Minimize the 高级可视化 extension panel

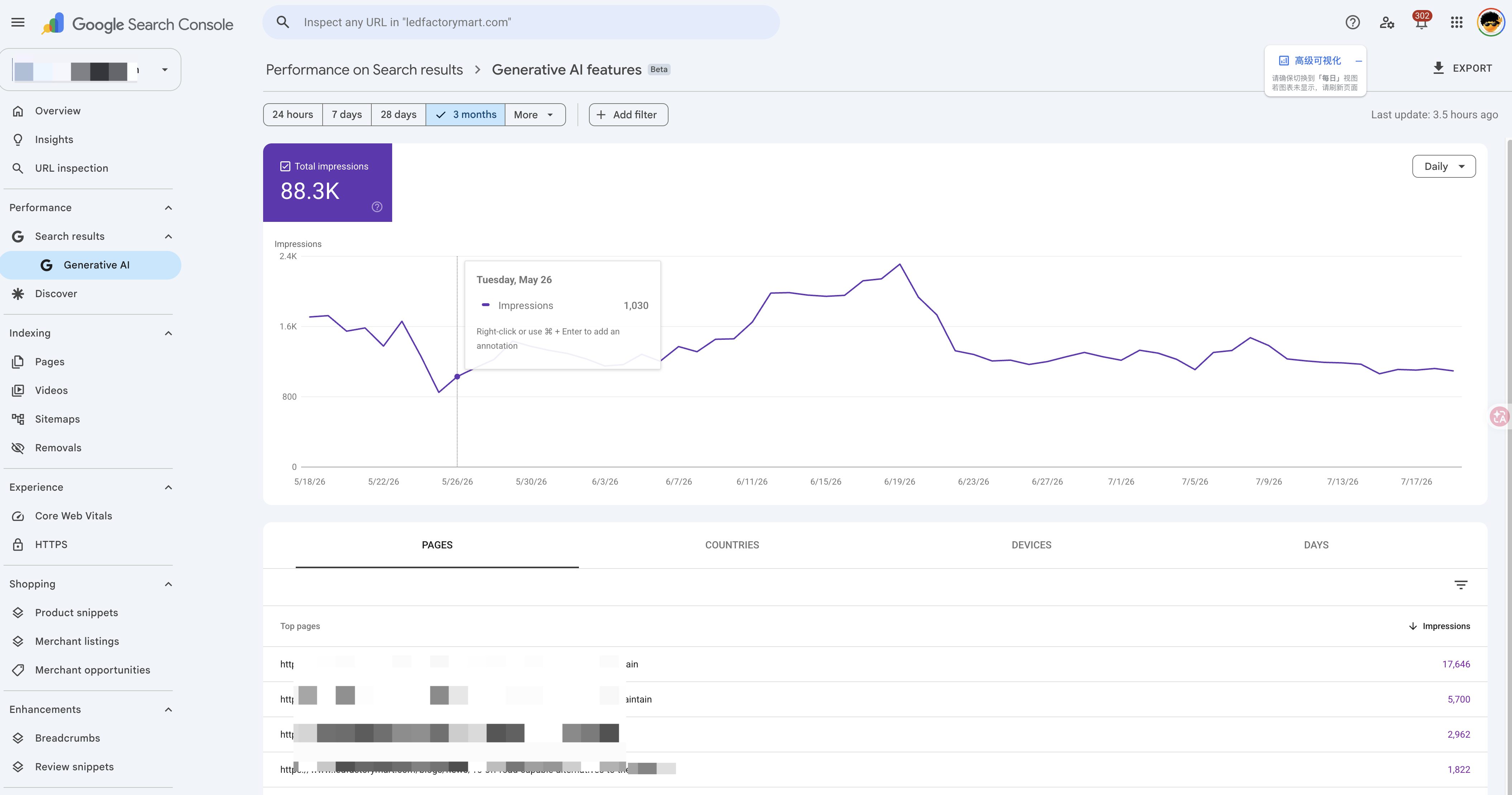pos(1358,61)
